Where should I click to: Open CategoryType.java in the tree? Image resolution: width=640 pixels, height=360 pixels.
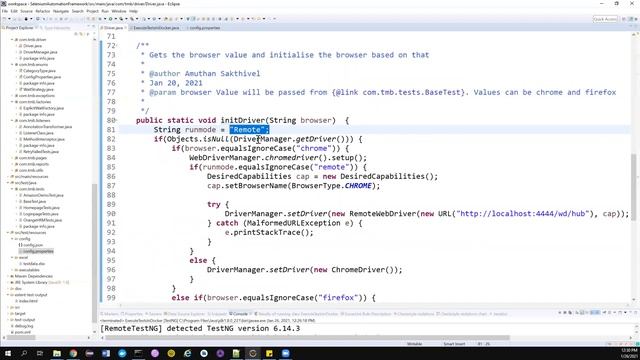pyautogui.click(x=39, y=71)
